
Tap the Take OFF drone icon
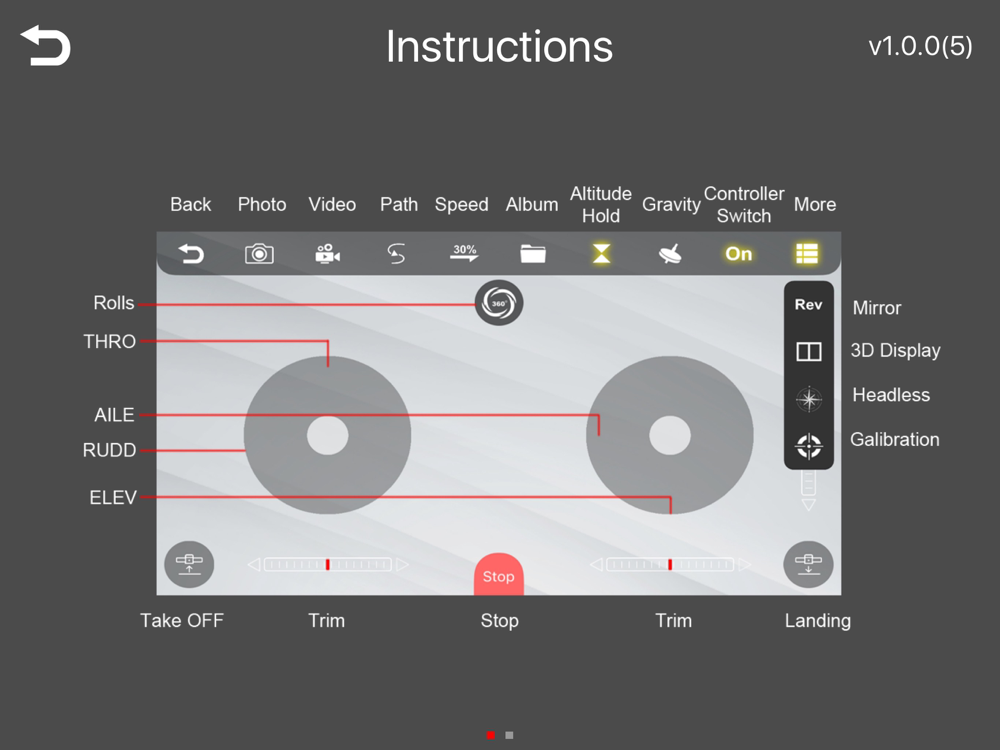coord(189,564)
